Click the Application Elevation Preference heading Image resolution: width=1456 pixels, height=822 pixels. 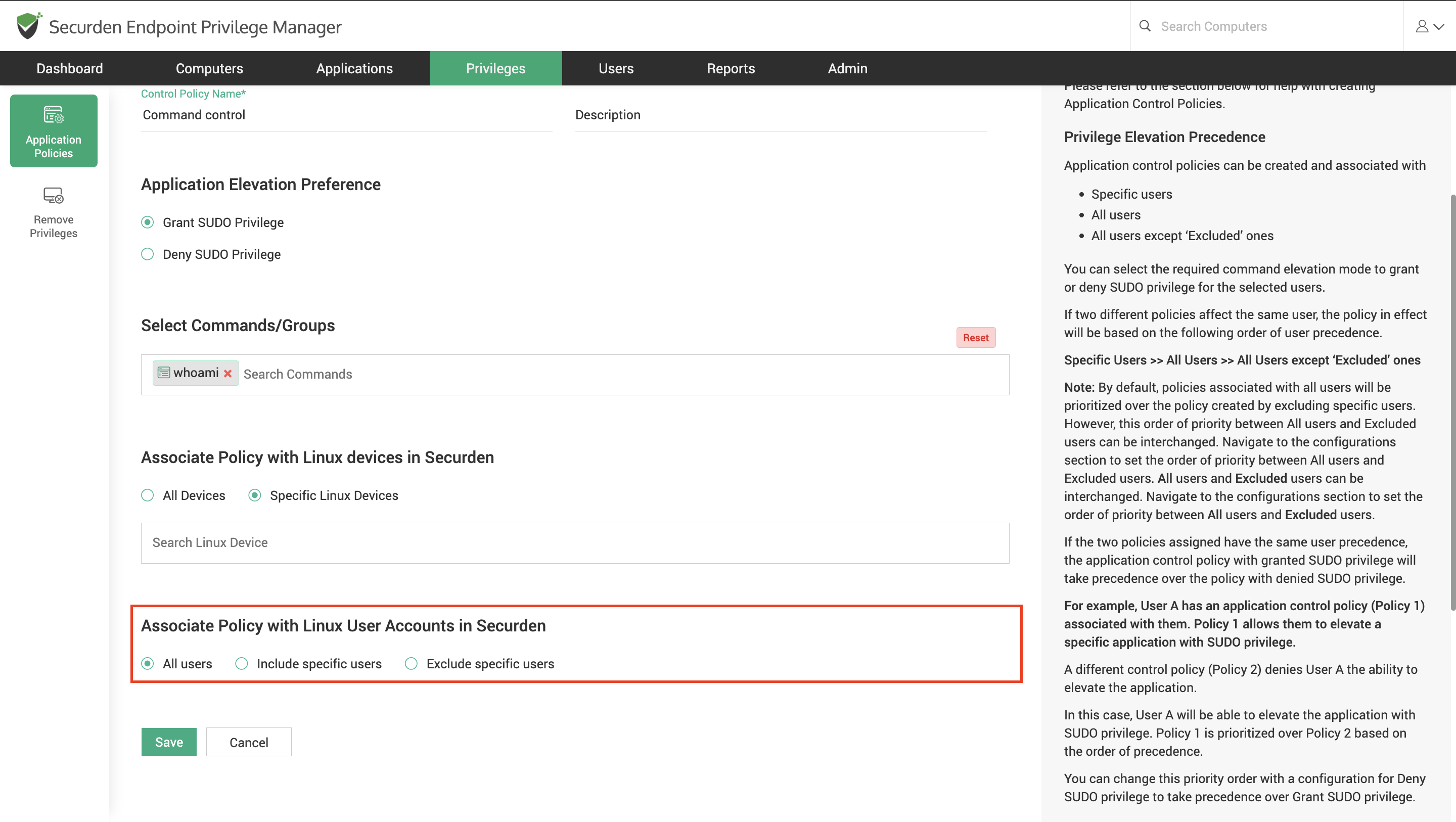(x=260, y=185)
